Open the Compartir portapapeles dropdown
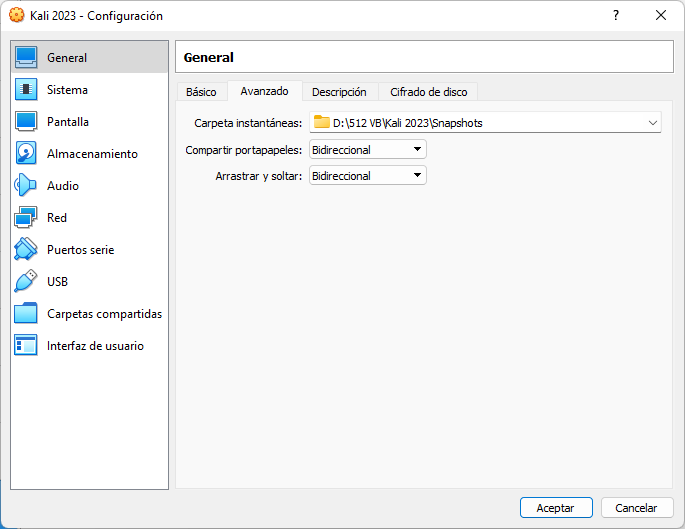Viewport: 685px width, 529px height. click(x=367, y=150)
